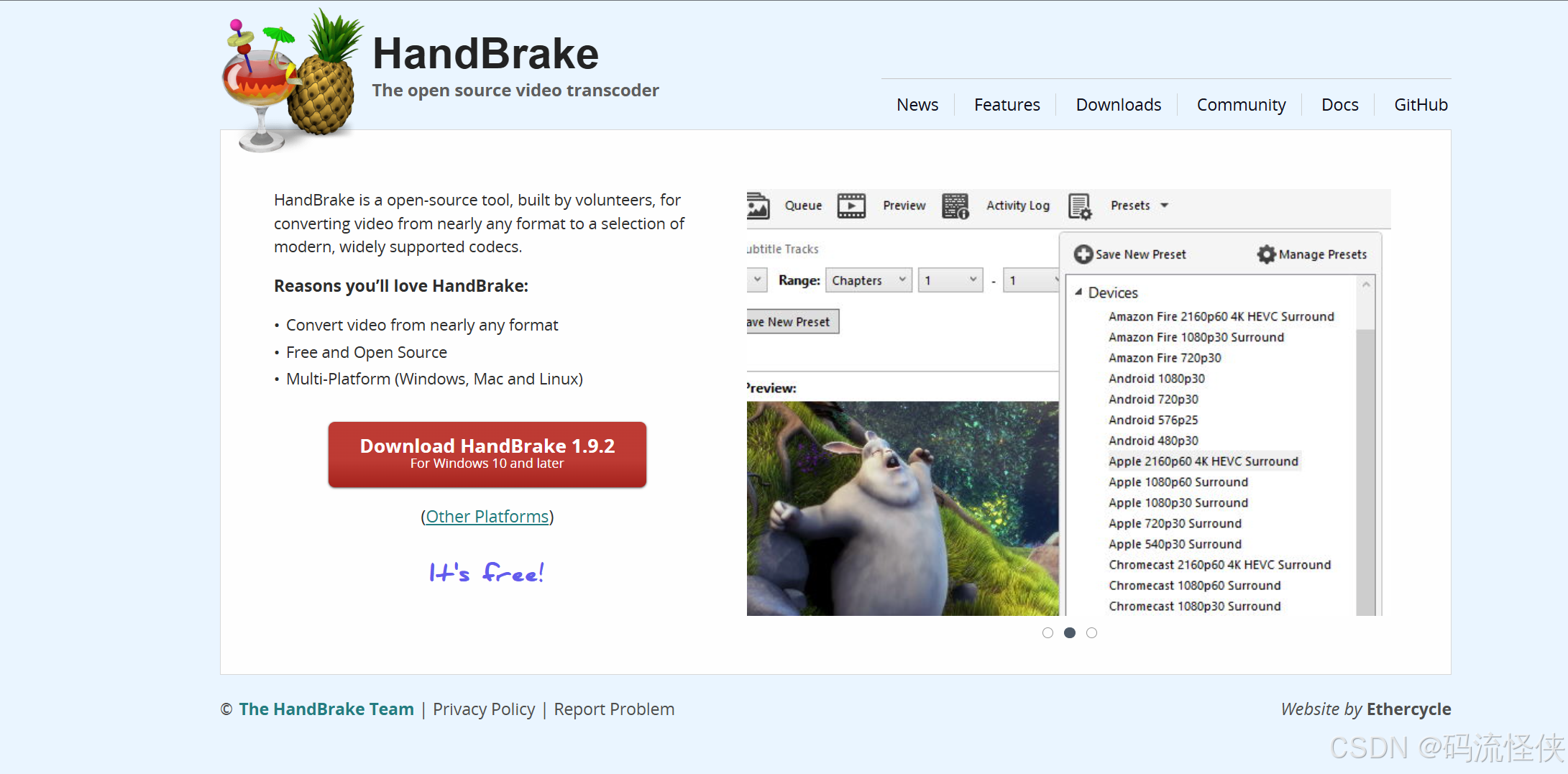This screenshot has height=774, width=1568.
Task: Select Chromecast 1080p60 Surround preset
Action: coord(1194,586)
